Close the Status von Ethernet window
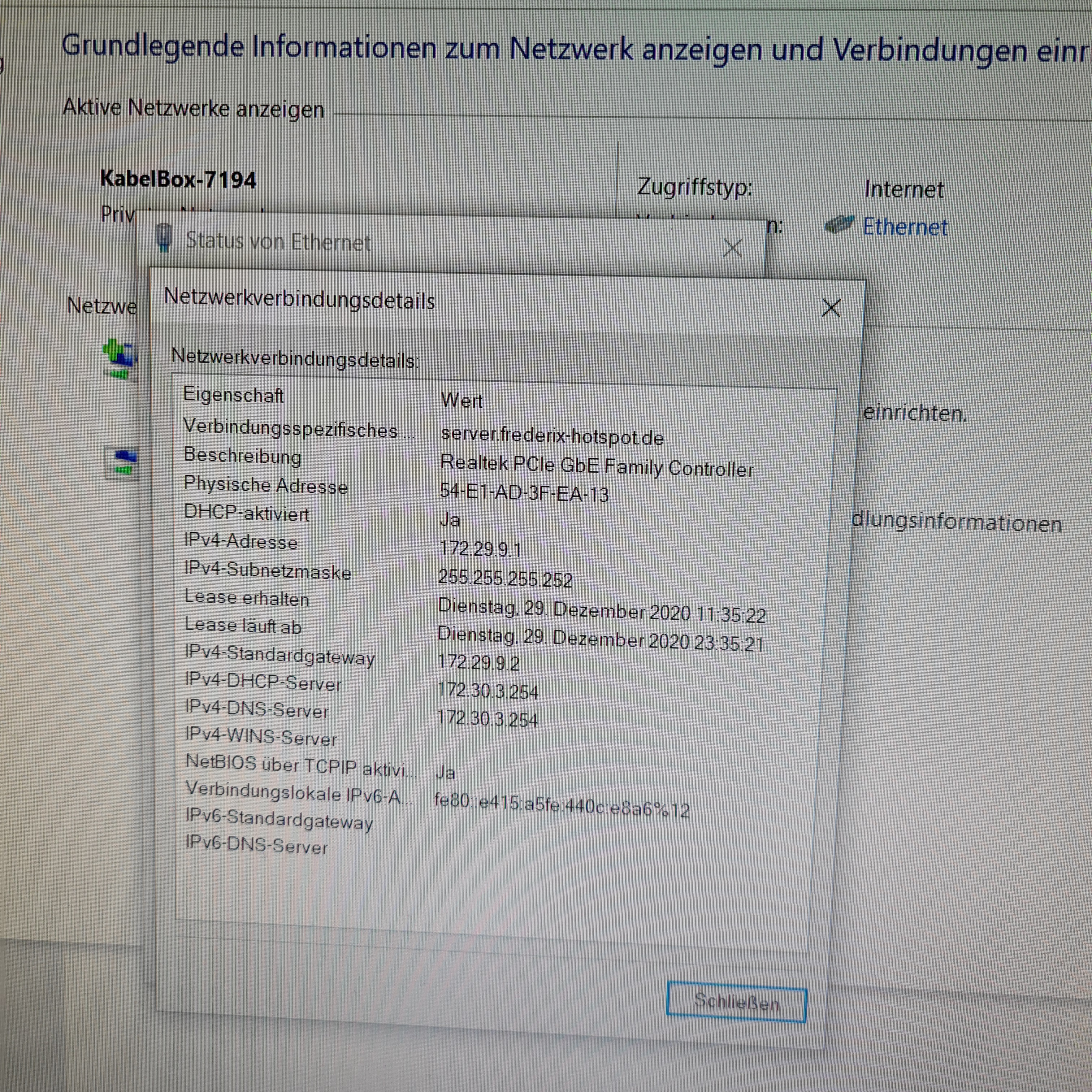 click(733, 248)
